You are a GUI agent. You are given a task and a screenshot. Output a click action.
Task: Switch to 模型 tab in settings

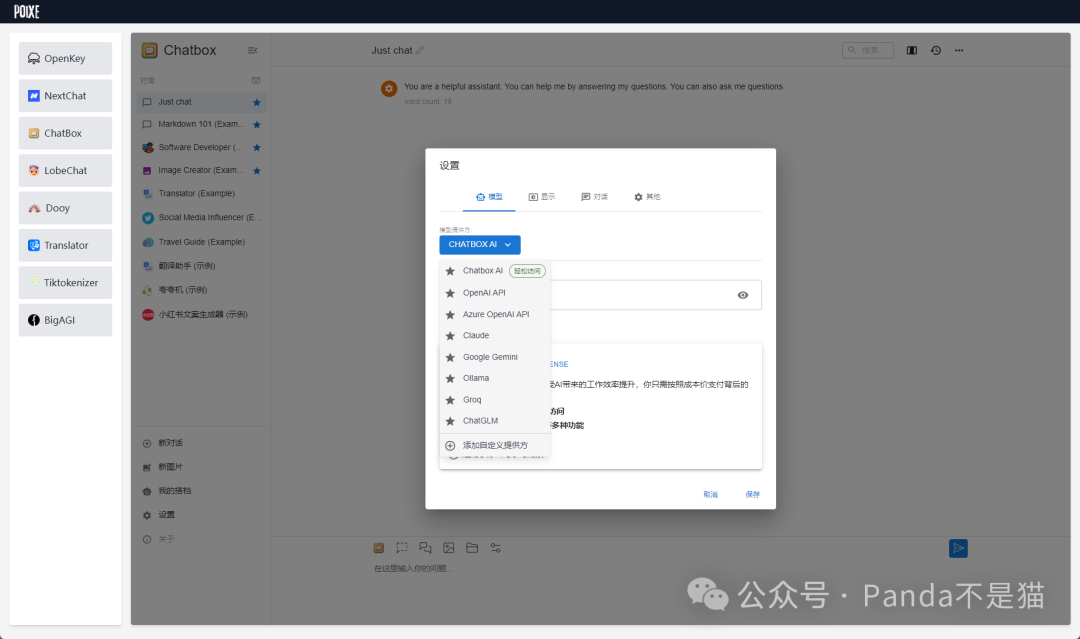click(x=489, y=197)
